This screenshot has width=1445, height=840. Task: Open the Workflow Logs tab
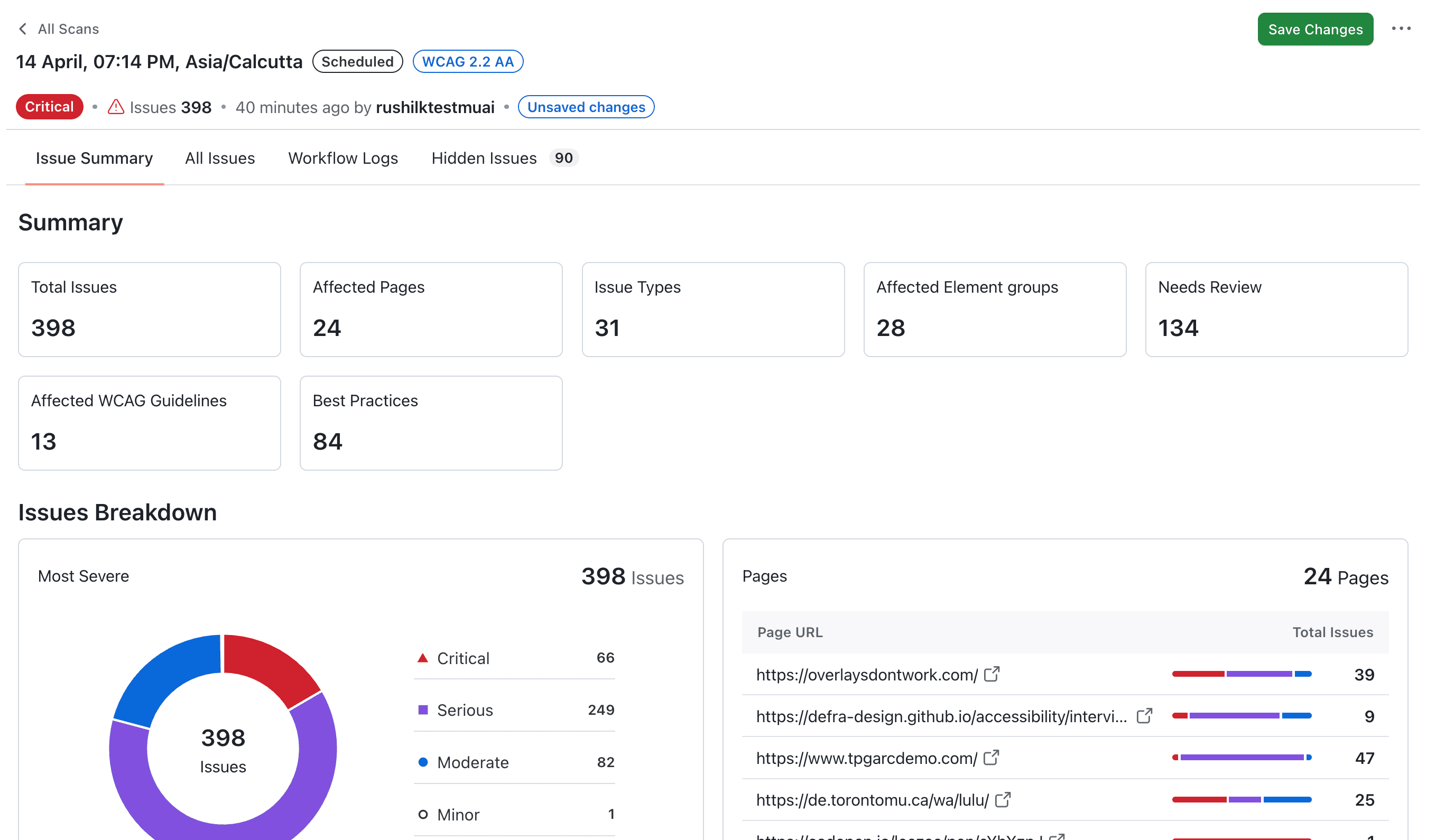(x=343, y=158)
